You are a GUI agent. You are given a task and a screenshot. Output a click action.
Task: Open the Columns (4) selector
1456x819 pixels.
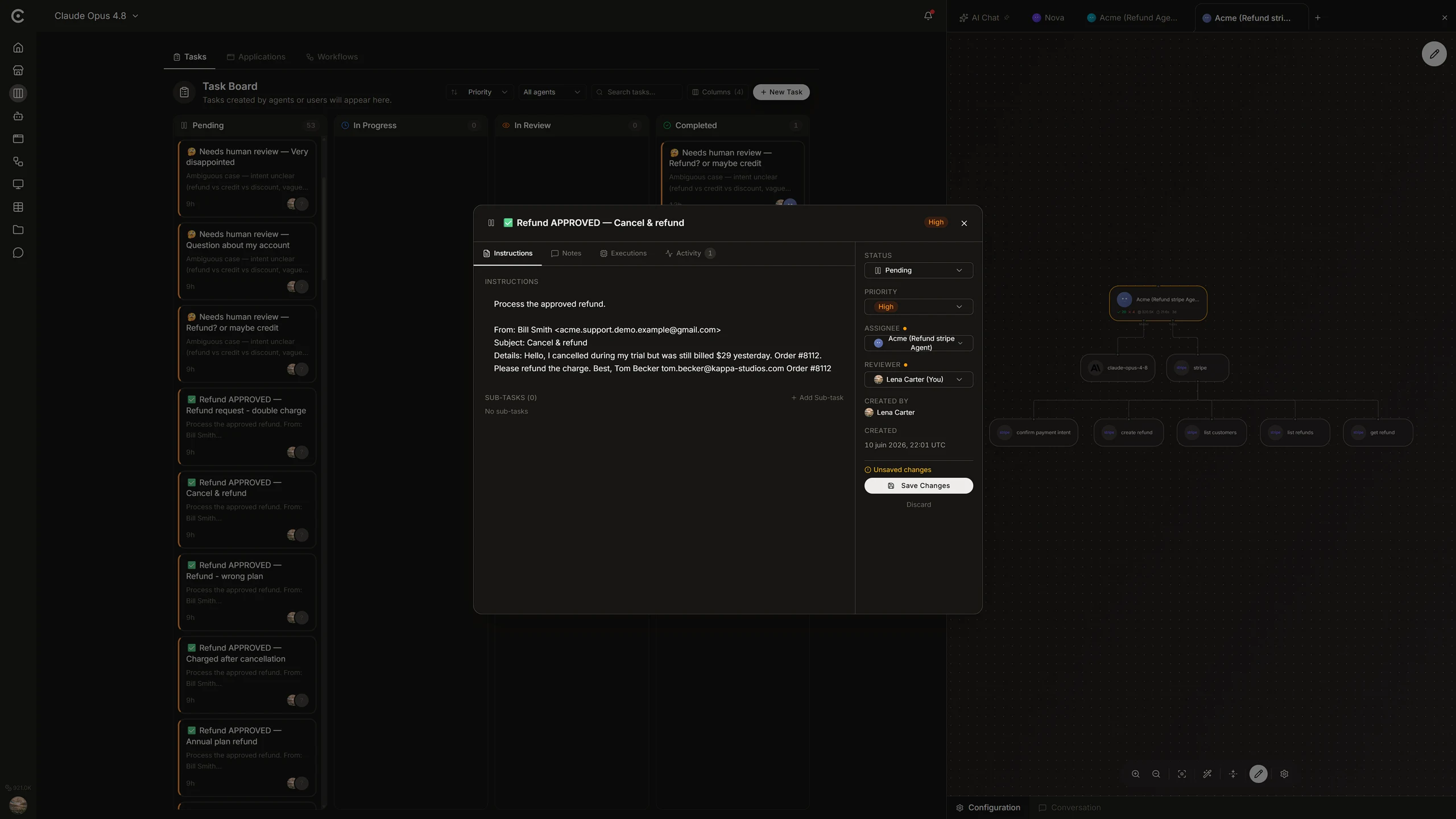(717, 92)
